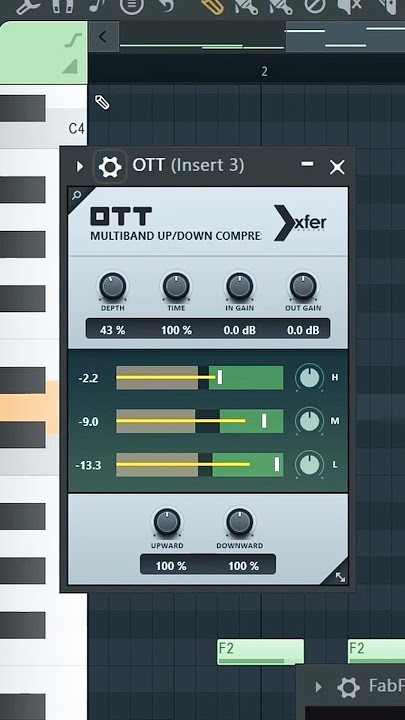
Task: Open FabFilter window settings gear icon
Action: tap(349, 687)
